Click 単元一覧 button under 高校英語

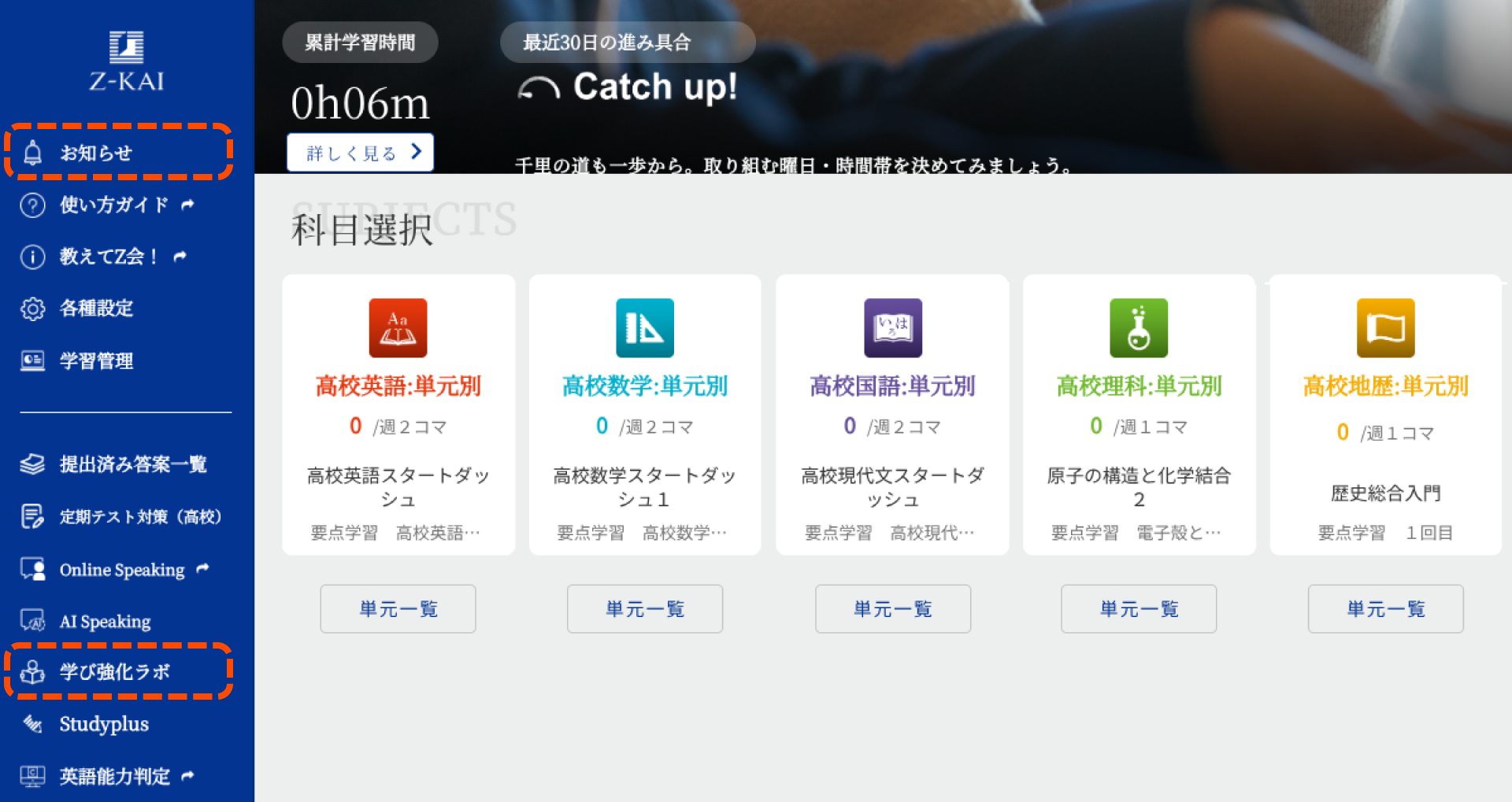(x=398, y=608)
